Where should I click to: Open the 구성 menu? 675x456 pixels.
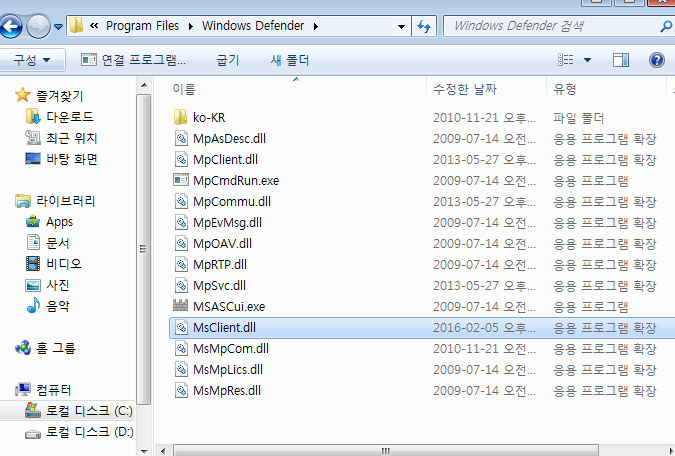point(32,59)
